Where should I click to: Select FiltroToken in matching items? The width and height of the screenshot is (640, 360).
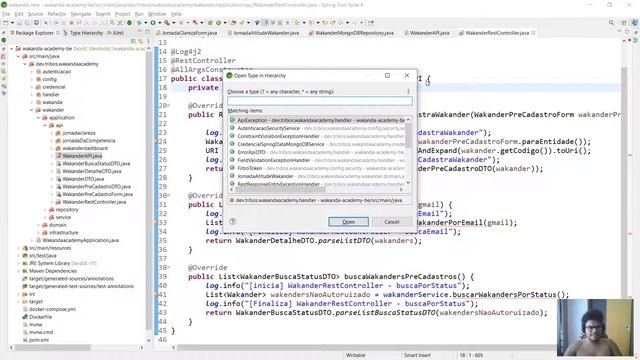317,168
